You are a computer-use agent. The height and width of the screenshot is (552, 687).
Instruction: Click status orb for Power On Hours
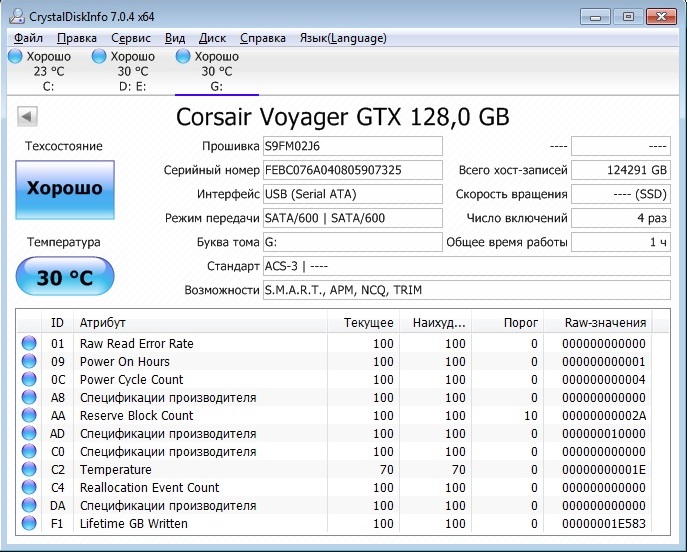(x=29, y=361)
